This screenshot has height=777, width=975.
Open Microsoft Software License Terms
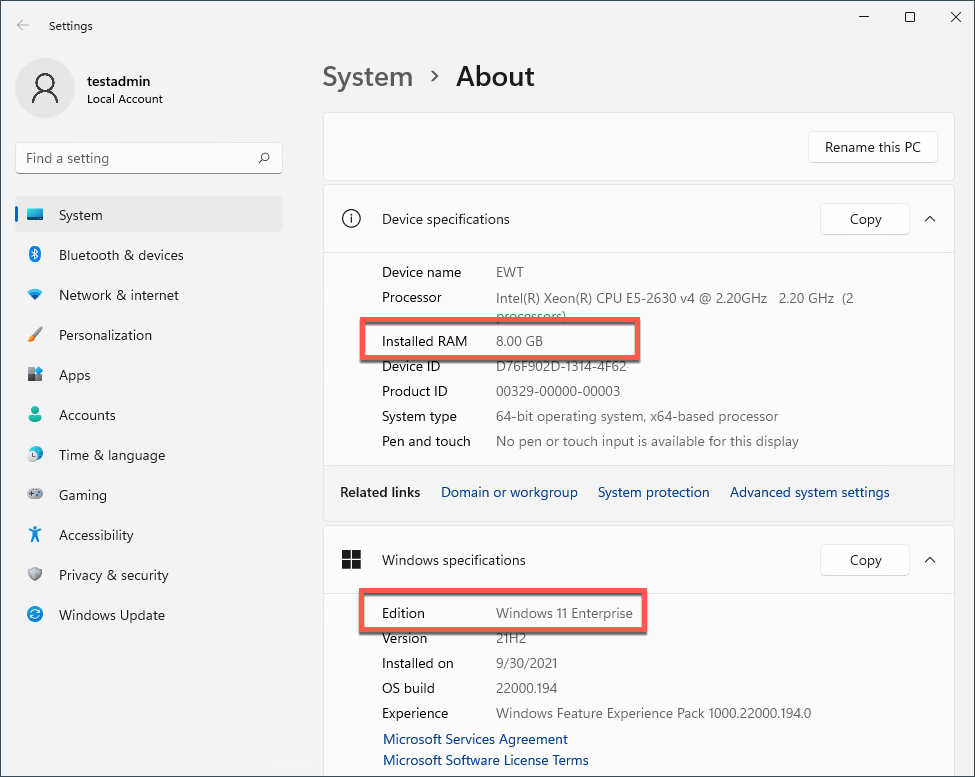486,760
